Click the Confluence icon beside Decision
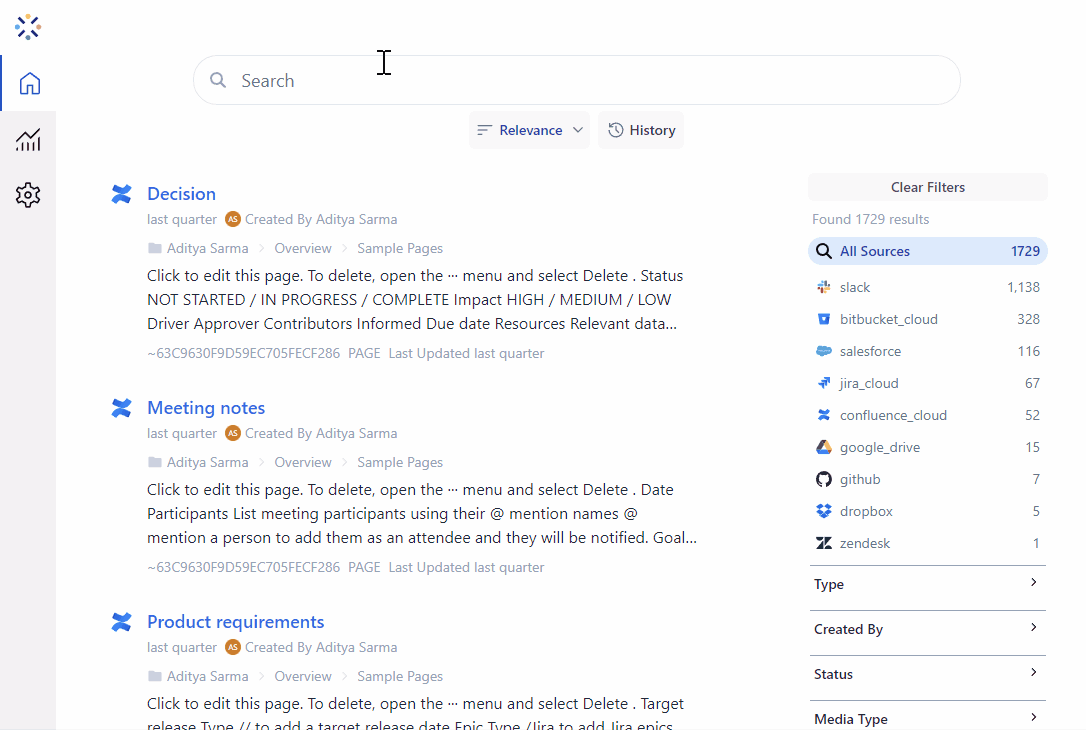This screenshot has width=1086, height=730. pyautogui.click(x=121, y=194)
